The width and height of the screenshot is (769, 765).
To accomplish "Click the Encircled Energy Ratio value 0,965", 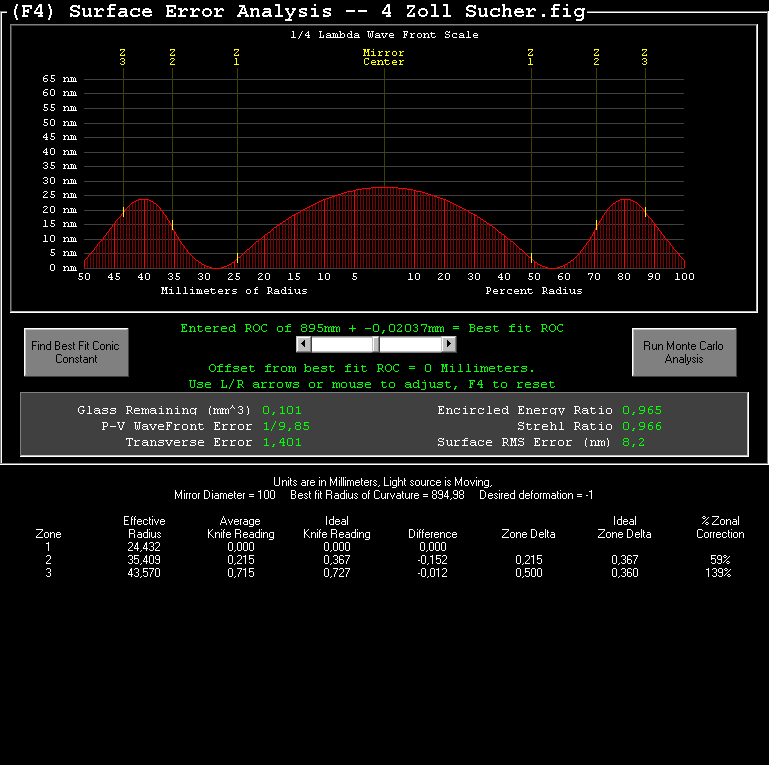I will (x=642, y=410).
